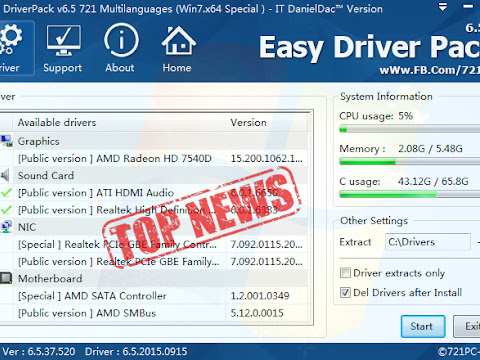Select the AMD SATA Controller row

pos(155,296)
